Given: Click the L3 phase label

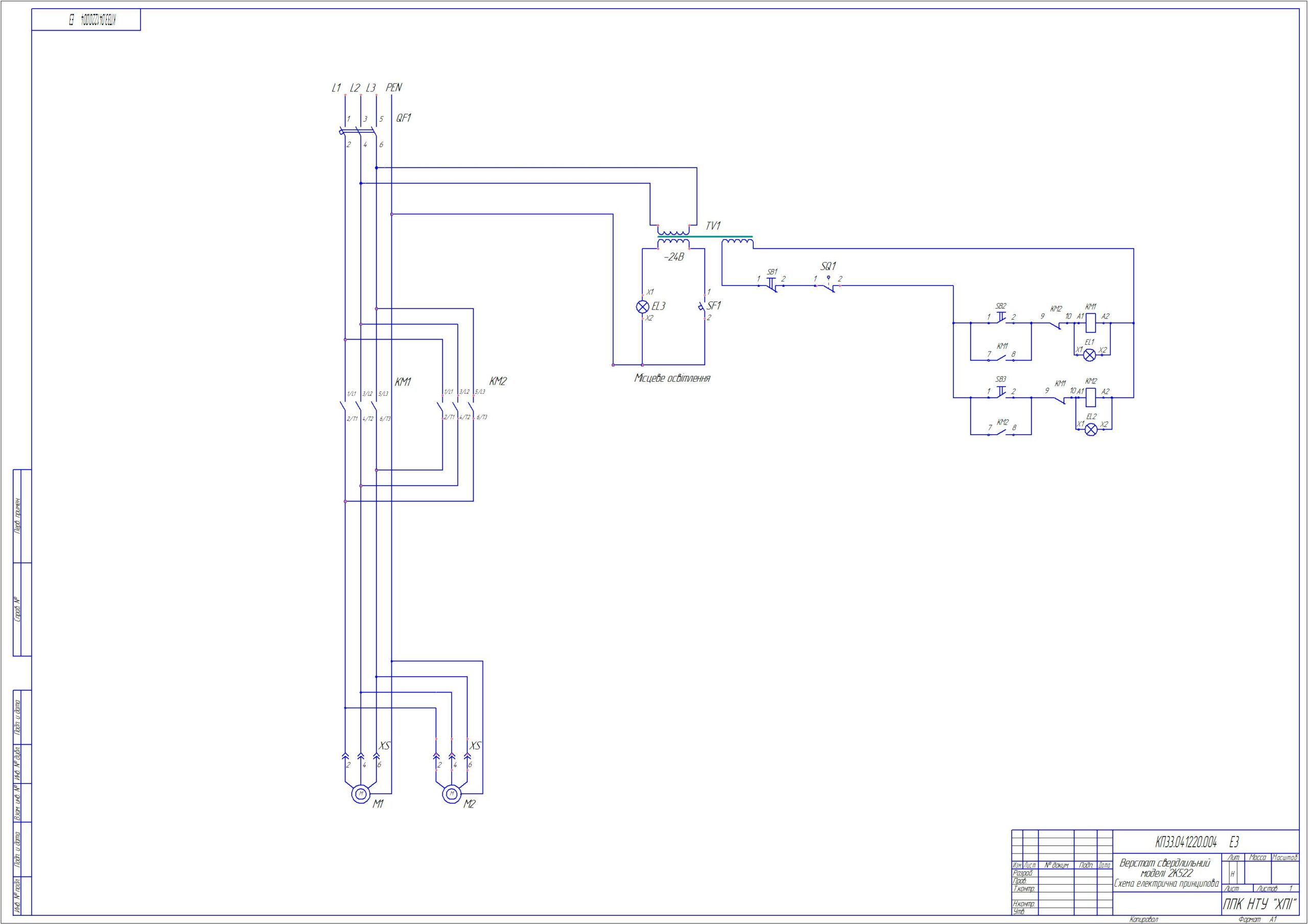Looking at the screenshot, I should 371,88.
